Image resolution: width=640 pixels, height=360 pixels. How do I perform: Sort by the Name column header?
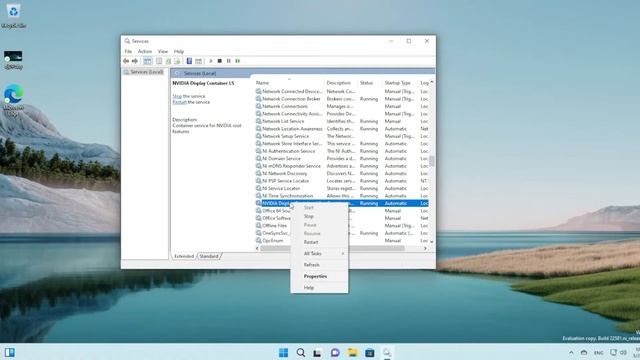289,83
